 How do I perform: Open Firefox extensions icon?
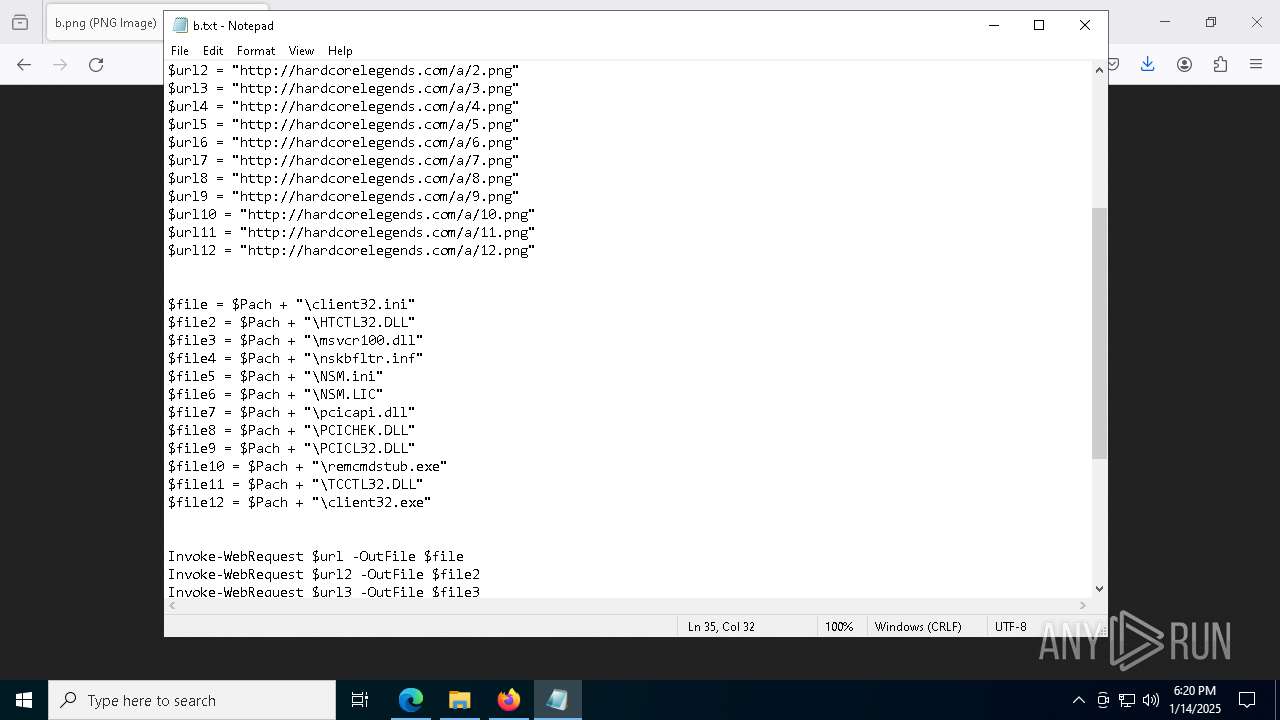pos(1220,64)
